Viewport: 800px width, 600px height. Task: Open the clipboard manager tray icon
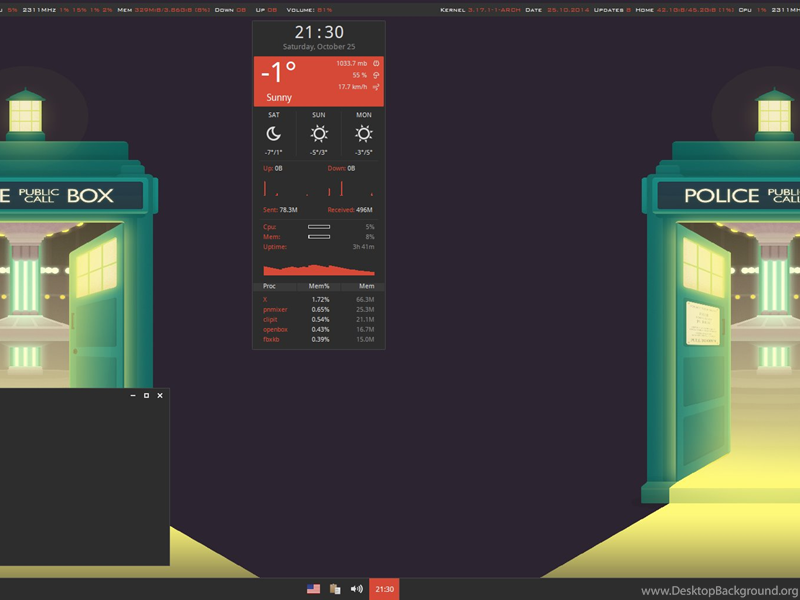tap(335, 589)
